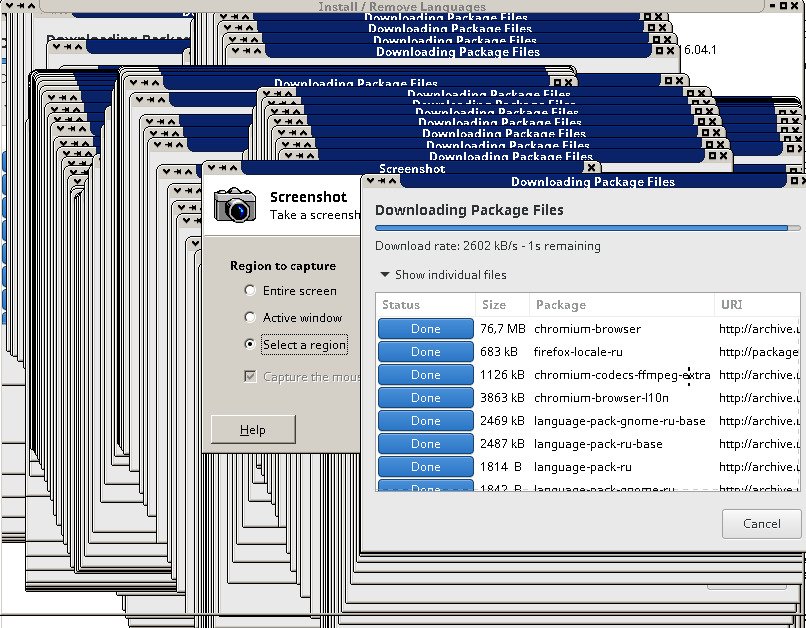Click the camera icon in Screenshot dialog
Viewport: 806px width, 628px height.
[x=235, y=204]
